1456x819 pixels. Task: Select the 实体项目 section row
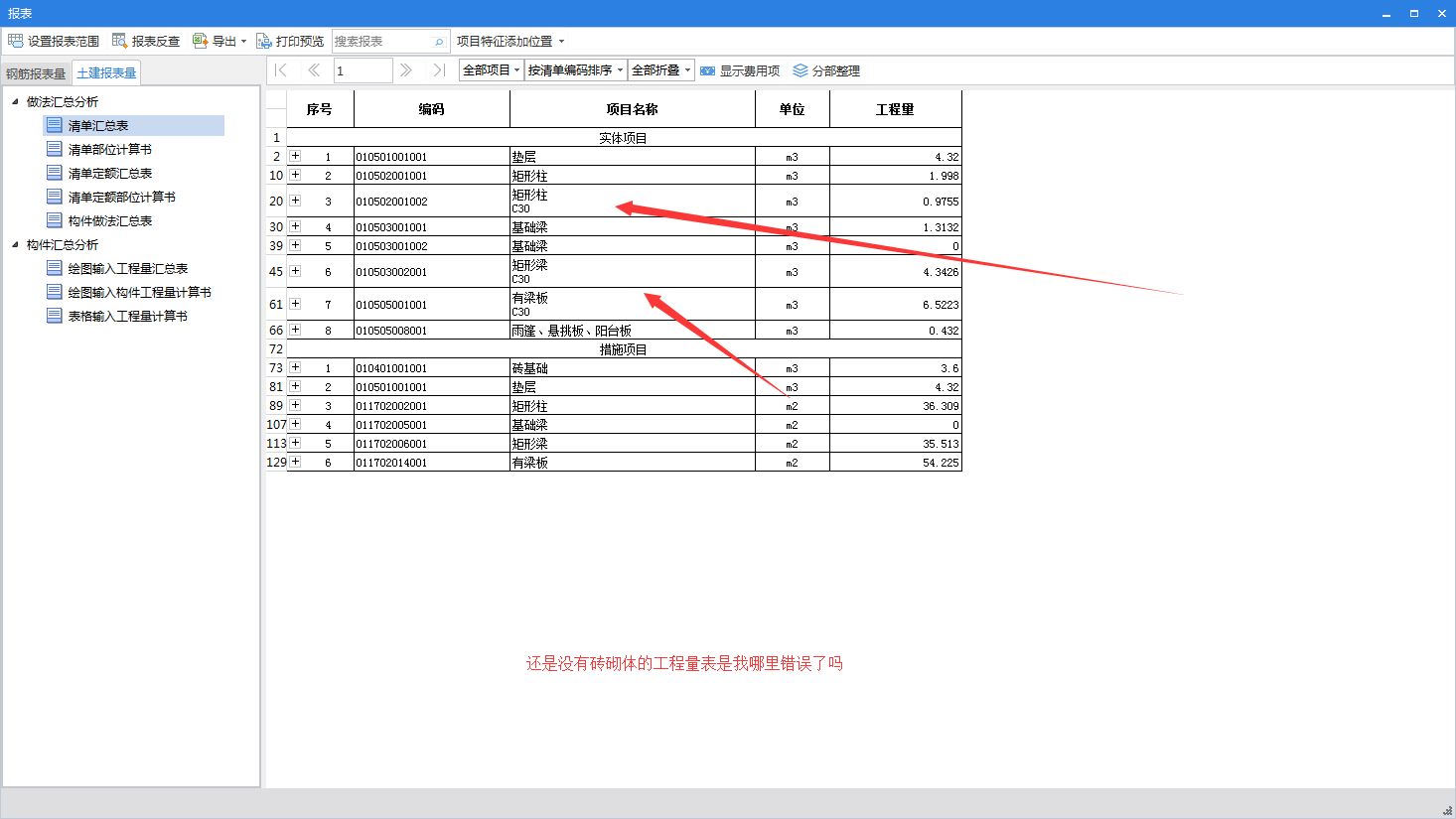click(624, 138)
